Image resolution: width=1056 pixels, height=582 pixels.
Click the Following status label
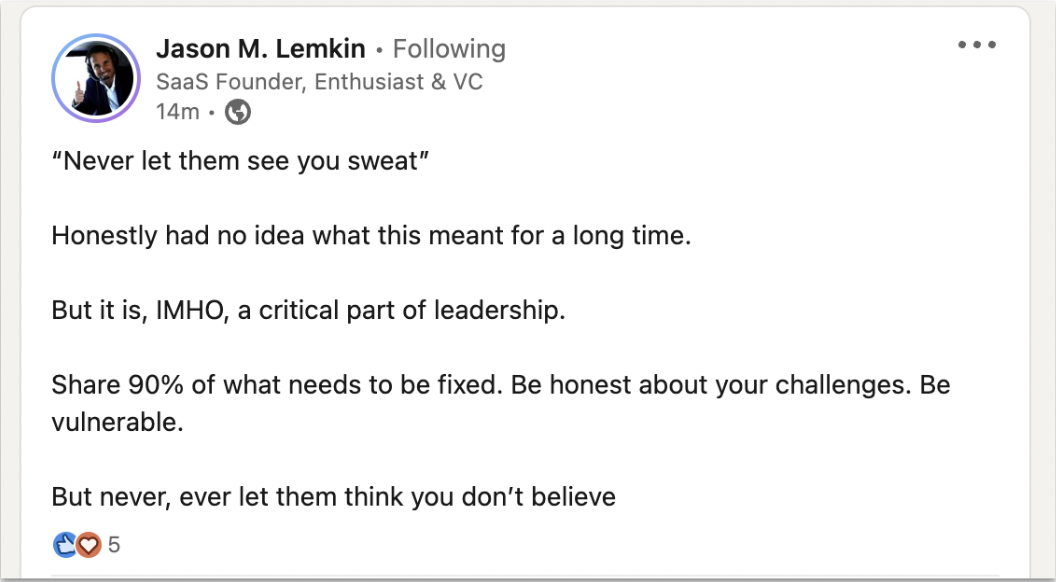tap(449, 48)
